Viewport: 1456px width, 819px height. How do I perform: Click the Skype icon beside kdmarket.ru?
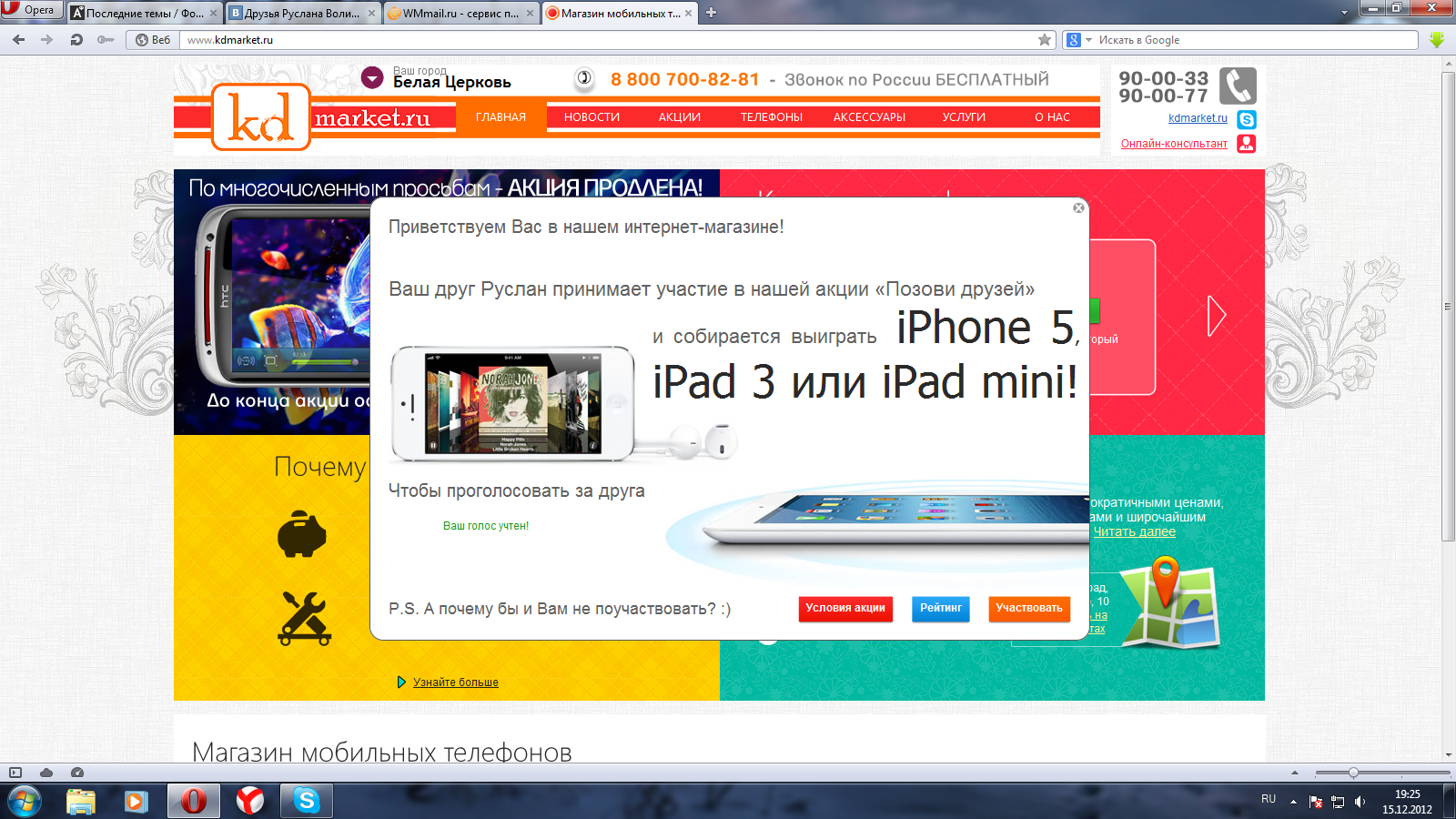pyautogui.click(x=1247, y=119)
